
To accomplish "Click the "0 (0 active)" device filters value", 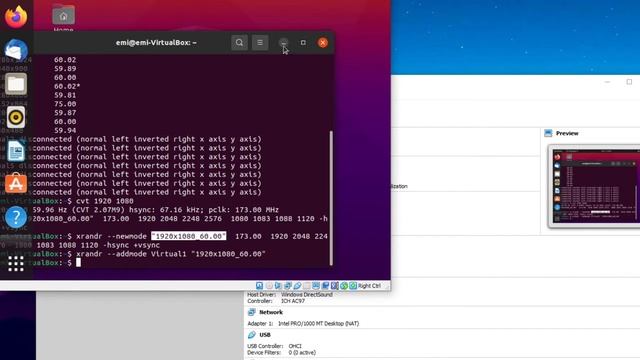I will [302, 353].
